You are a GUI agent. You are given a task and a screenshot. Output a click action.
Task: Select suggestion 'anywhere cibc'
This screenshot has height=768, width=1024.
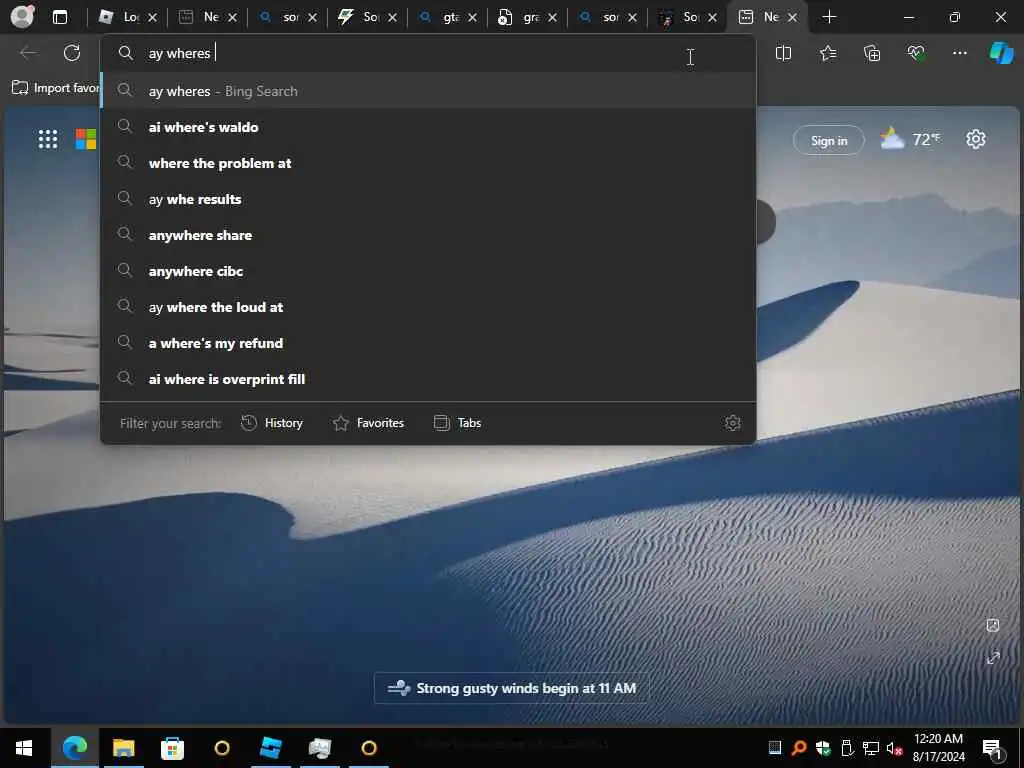click(428, 270)
